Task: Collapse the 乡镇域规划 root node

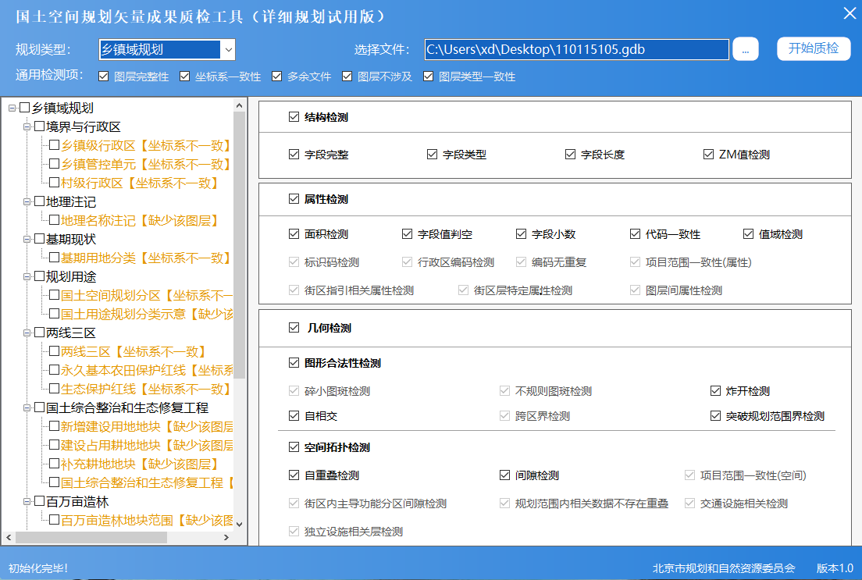Action: click(11, 108)
